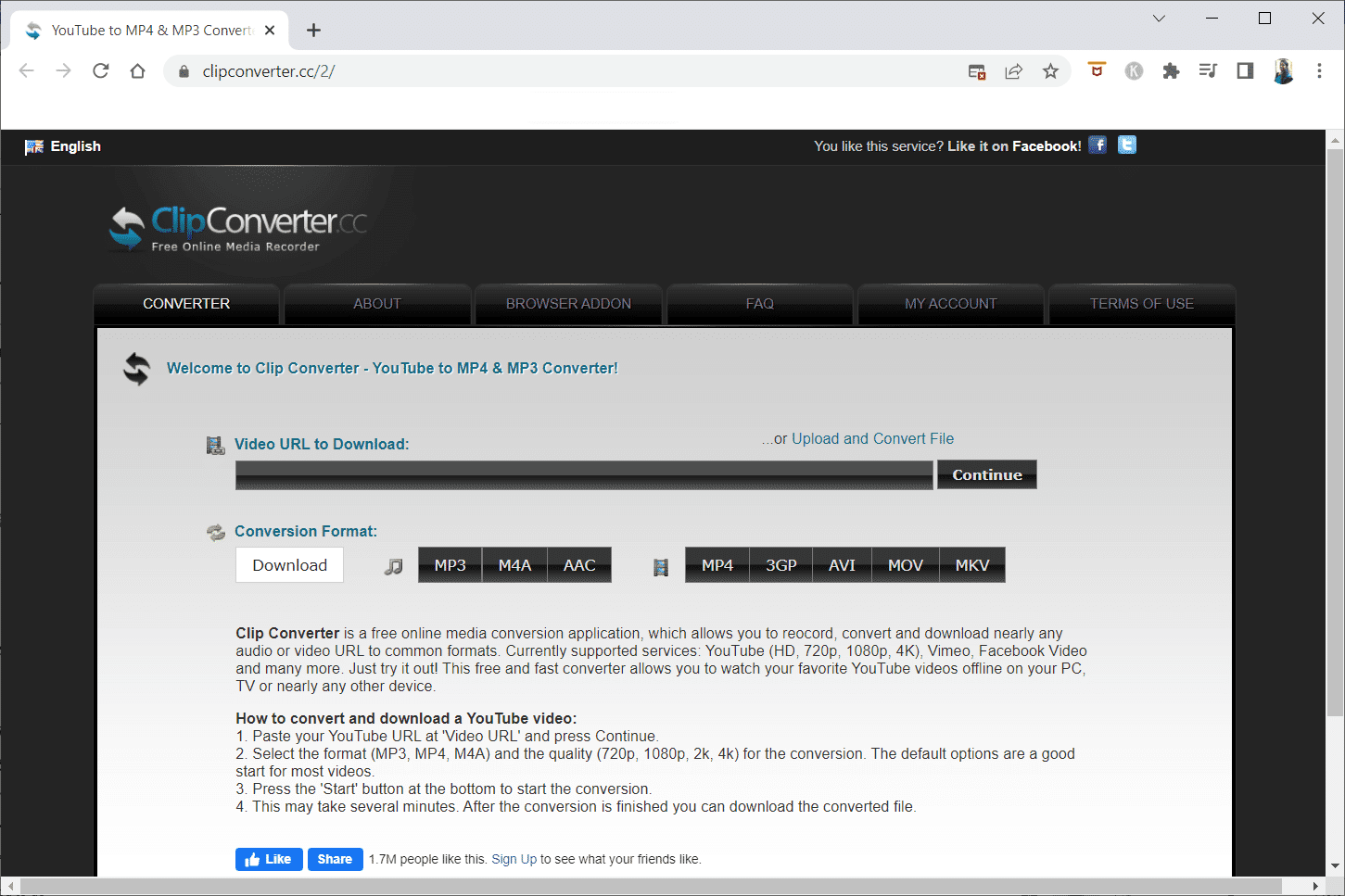Click the Video URL input field
The width and height of the screenshot is (1345, 896).
584,475
